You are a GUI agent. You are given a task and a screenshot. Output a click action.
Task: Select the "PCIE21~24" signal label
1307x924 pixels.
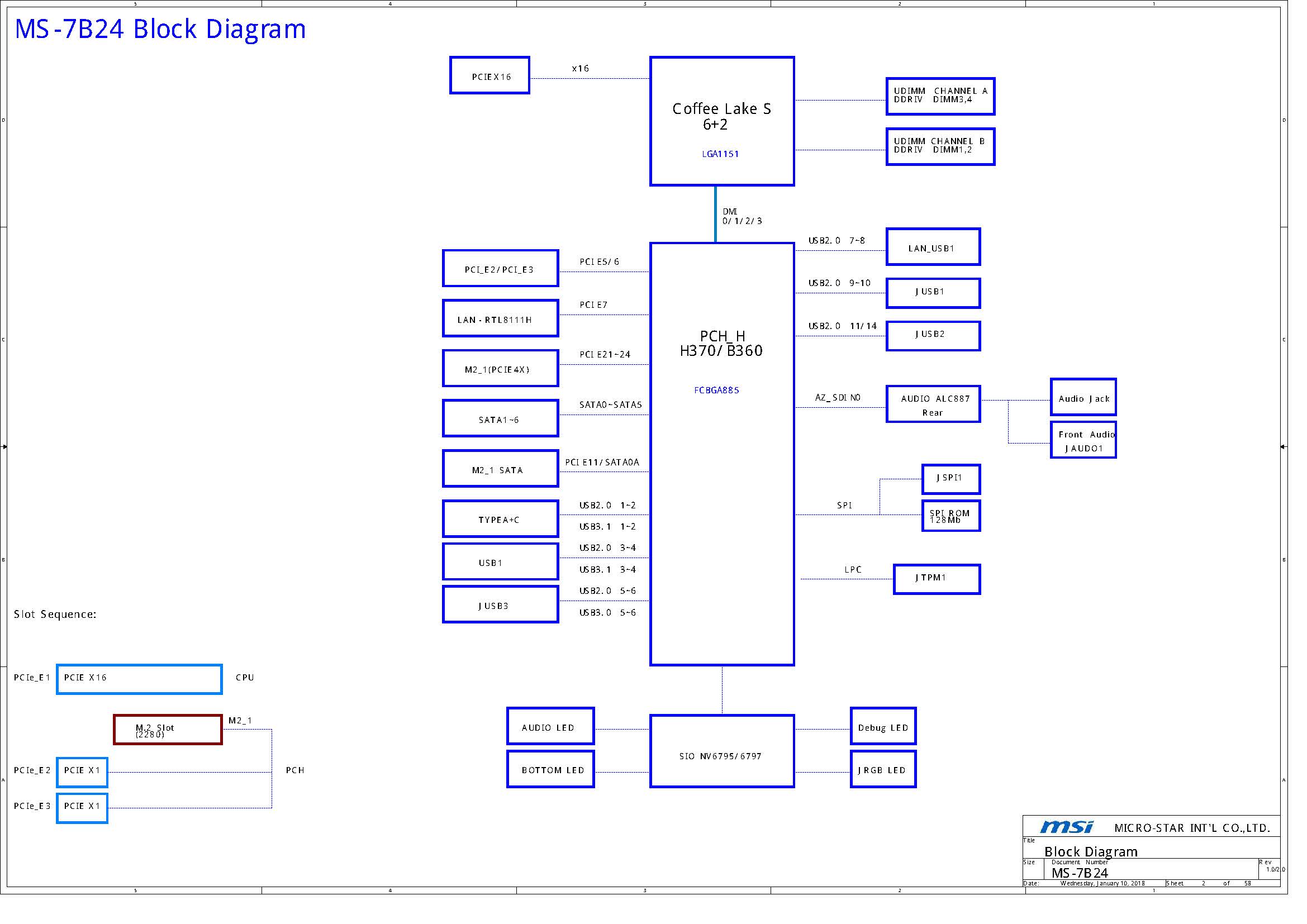[x=605, y=355]
